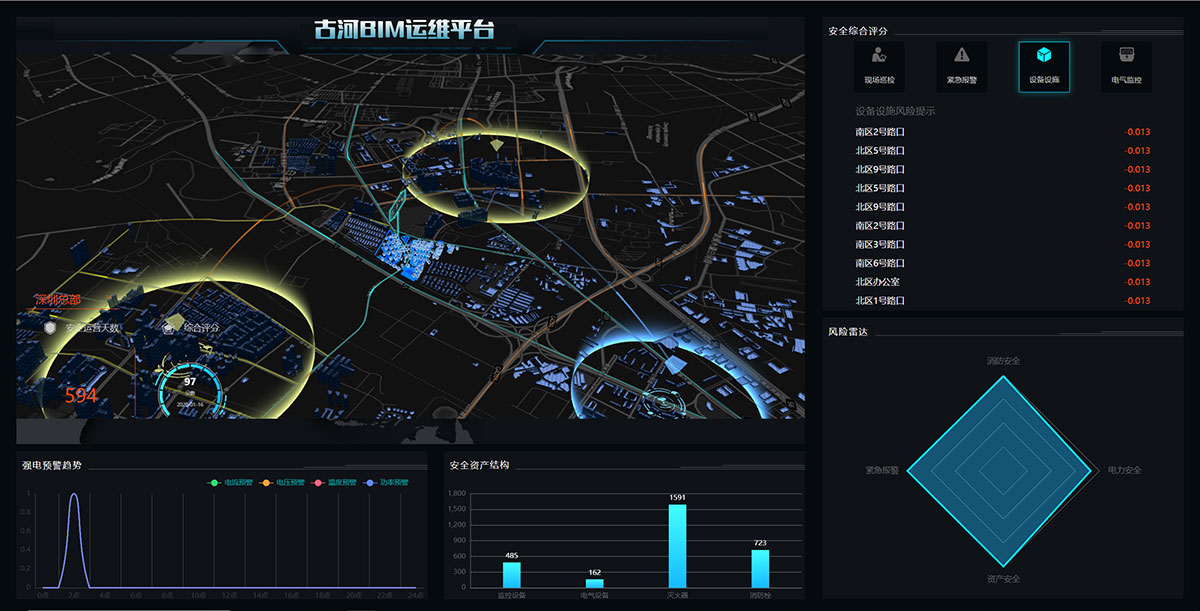Click the 灭火器 bar showing 1591

677,546
